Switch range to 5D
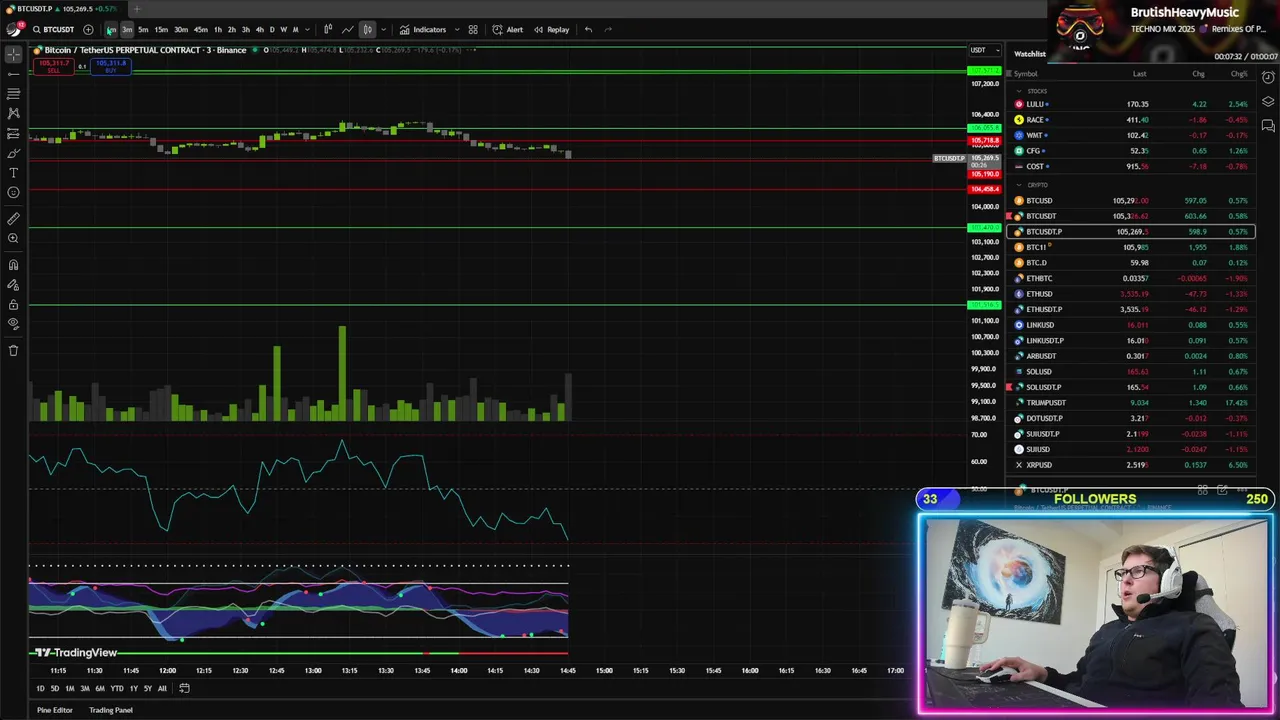Screen dimensions: 1280x720 pos(55,688)
